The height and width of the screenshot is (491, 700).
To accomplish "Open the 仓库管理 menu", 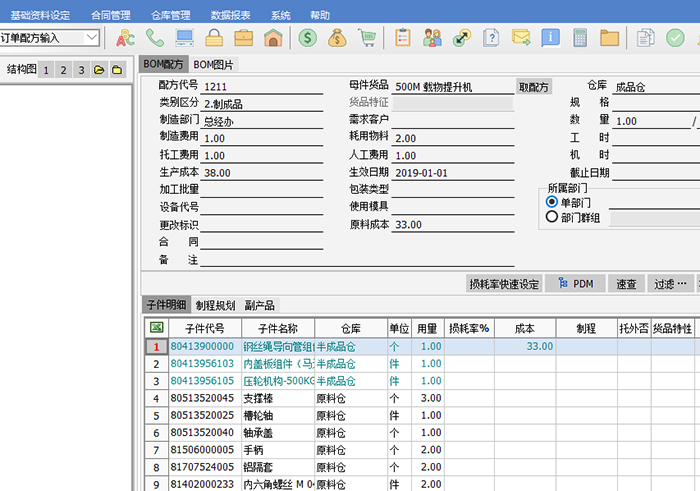I will 172,16.
